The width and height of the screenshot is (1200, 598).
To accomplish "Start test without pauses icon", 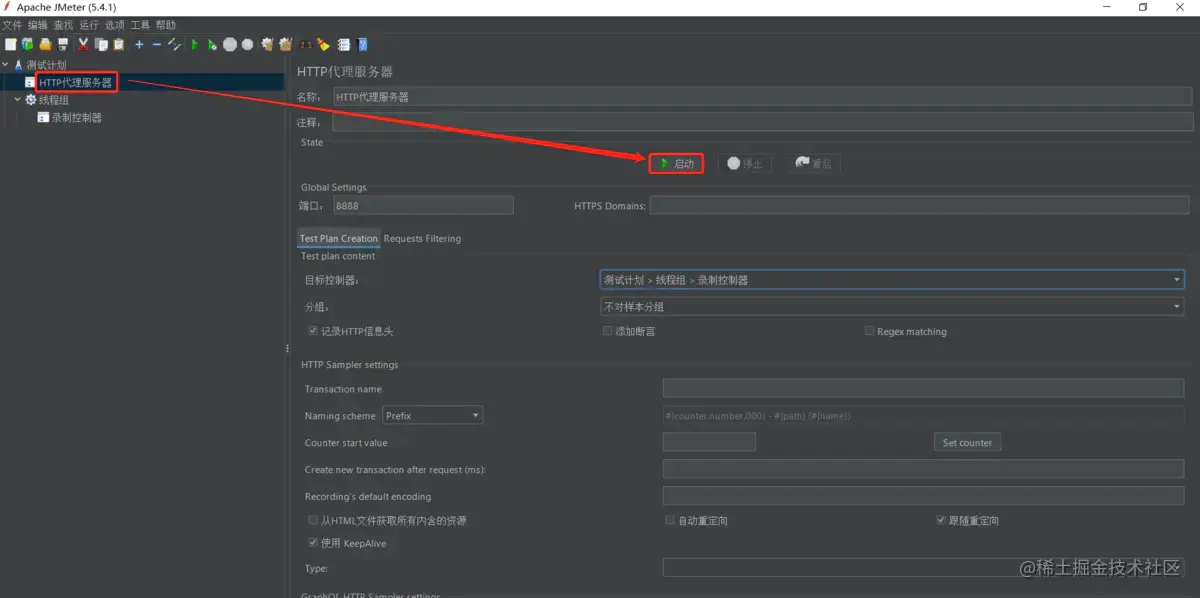I will (212, 44).
